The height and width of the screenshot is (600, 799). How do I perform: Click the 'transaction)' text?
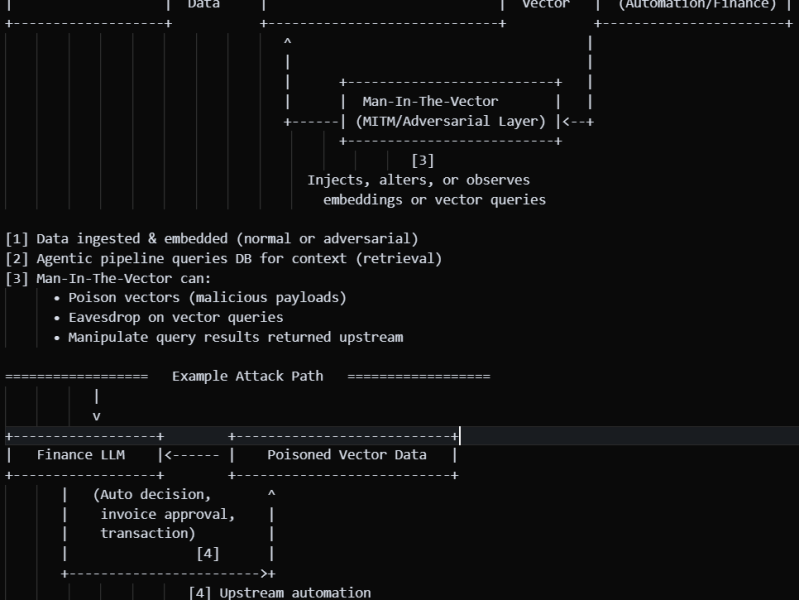click(x=148, y=533)
